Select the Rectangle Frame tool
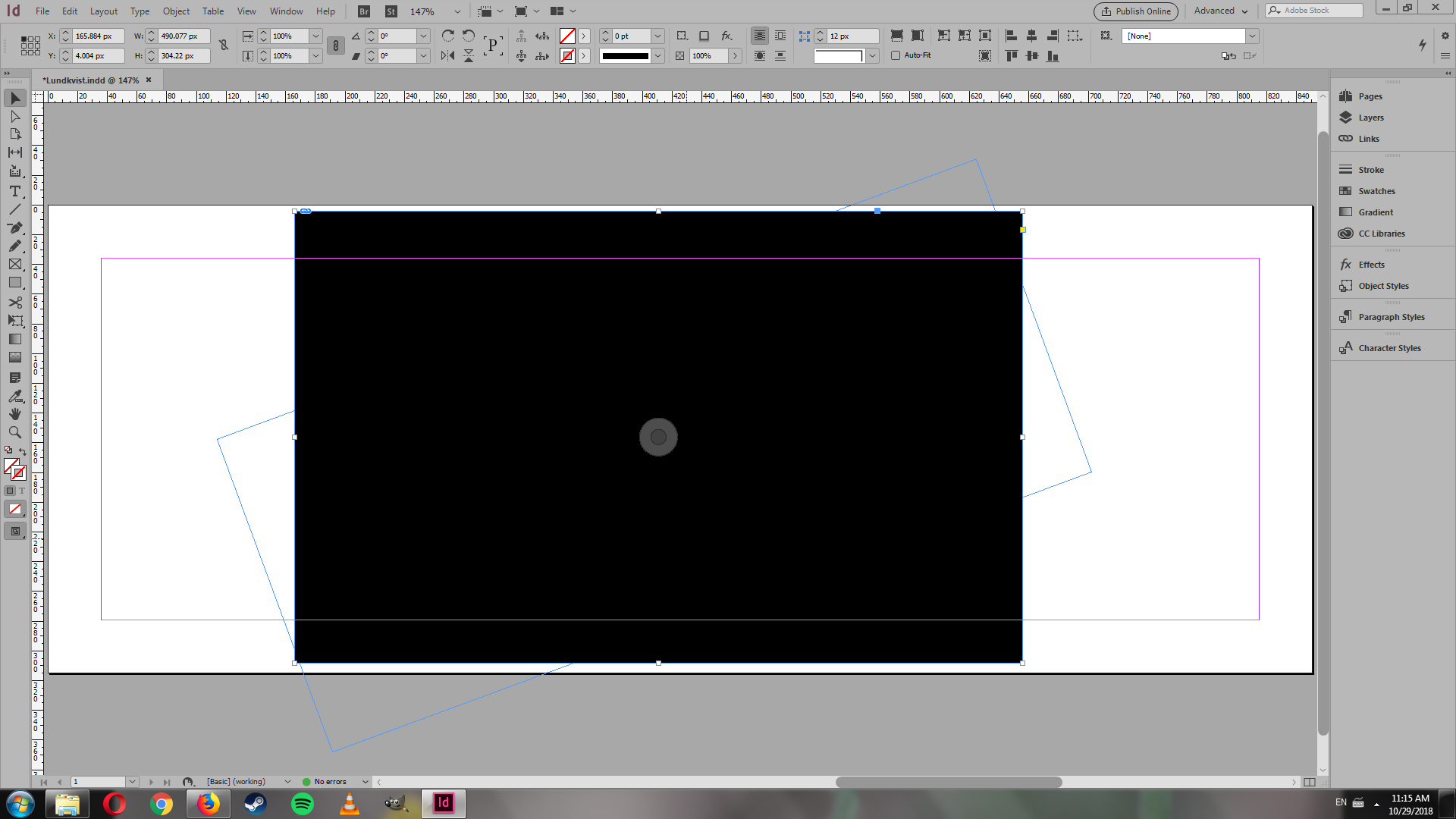 click(15, 264)
